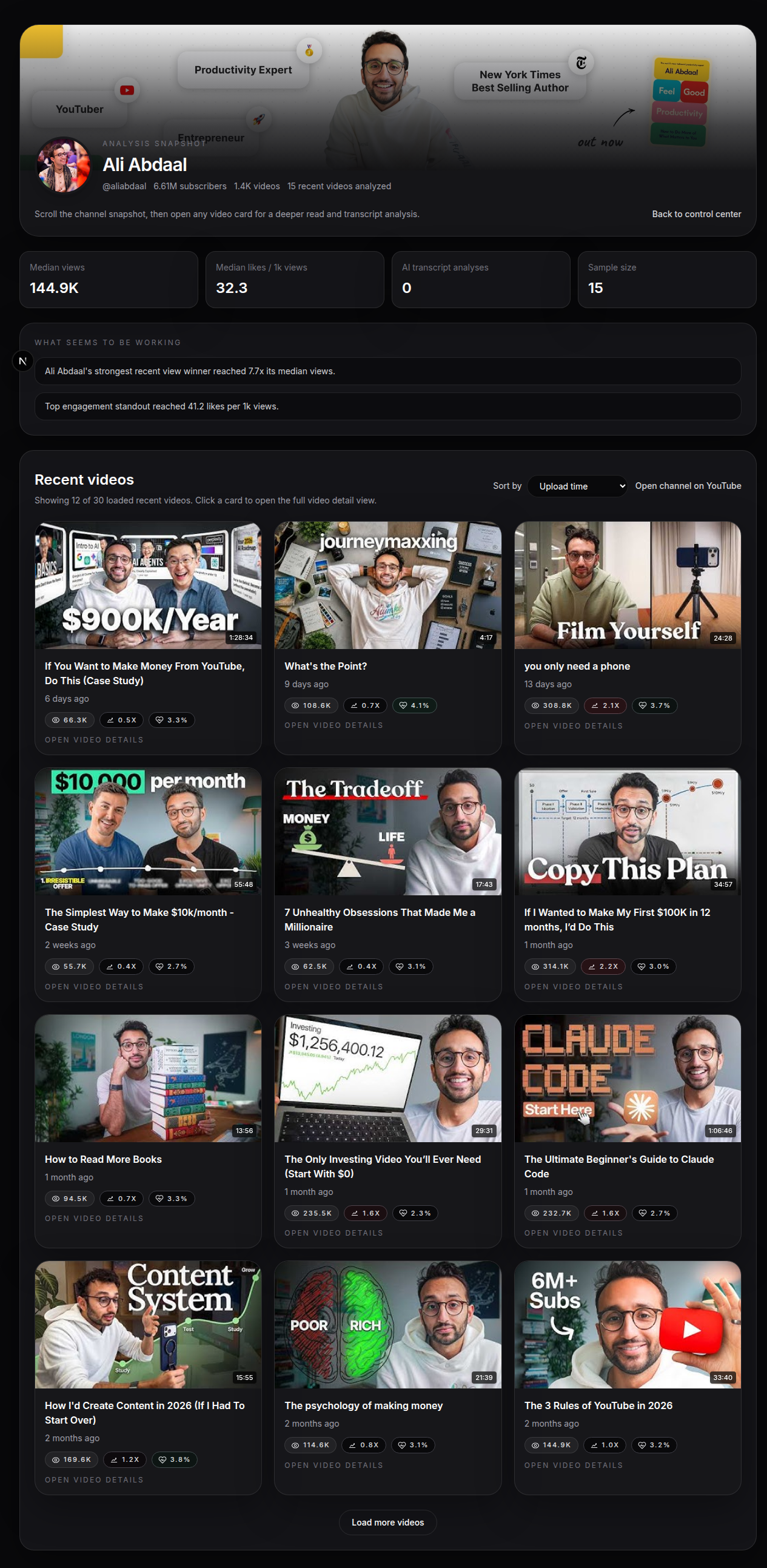Click Back to control center link

pyautogui.click(x=697, y=214)
